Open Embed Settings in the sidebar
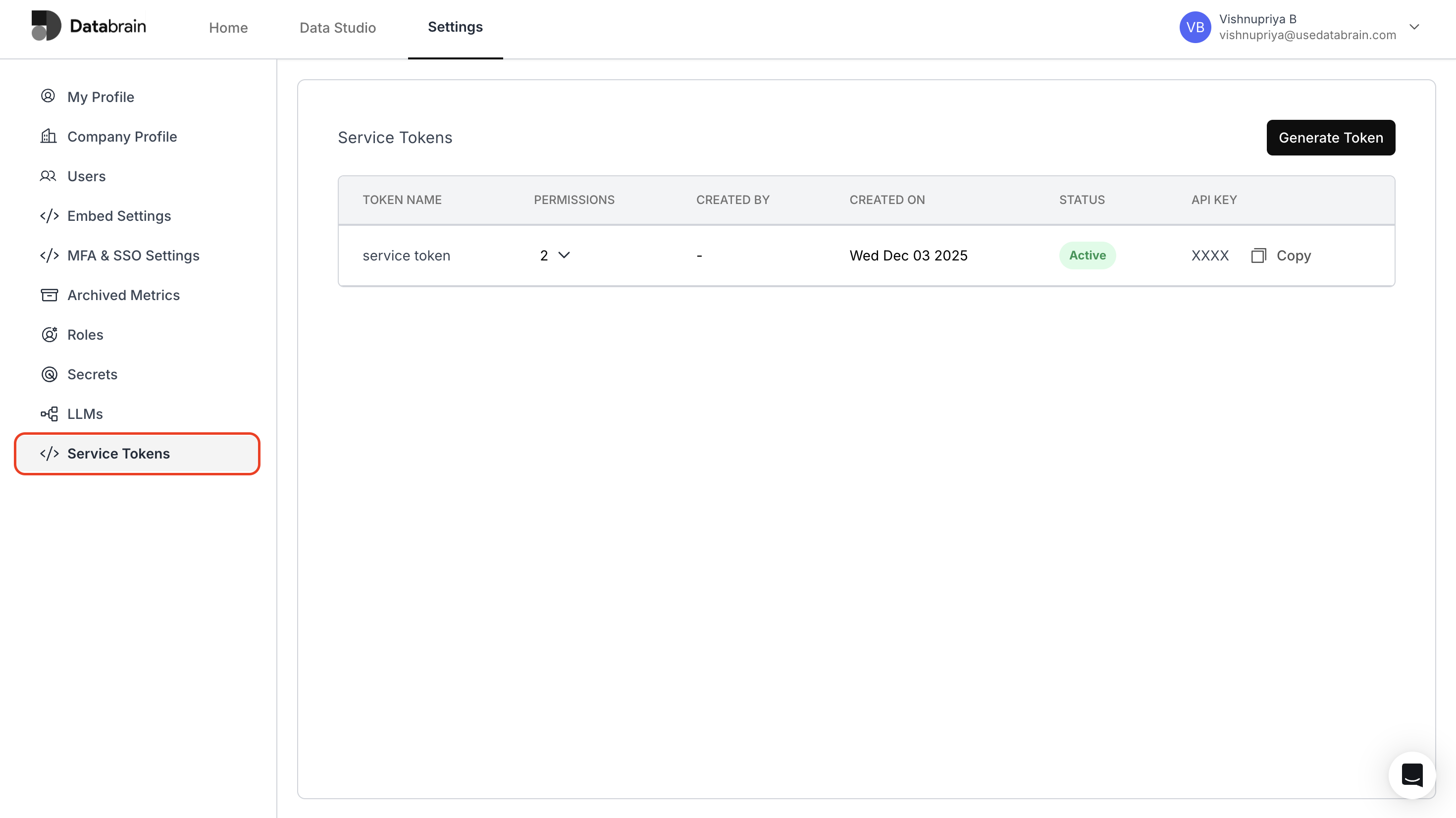 click(119, 216)
